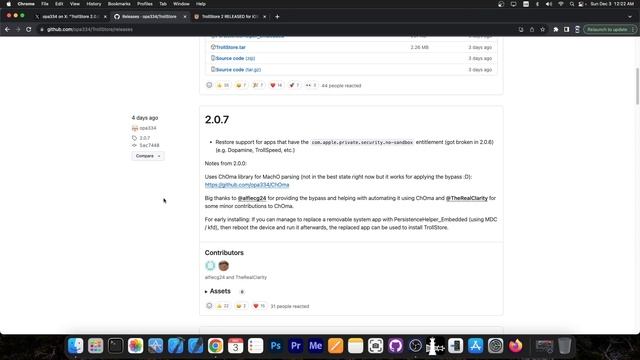Download Source code (tar.gz)
Image resolution: width=640 pixels, height=360 pixels.
238,70
